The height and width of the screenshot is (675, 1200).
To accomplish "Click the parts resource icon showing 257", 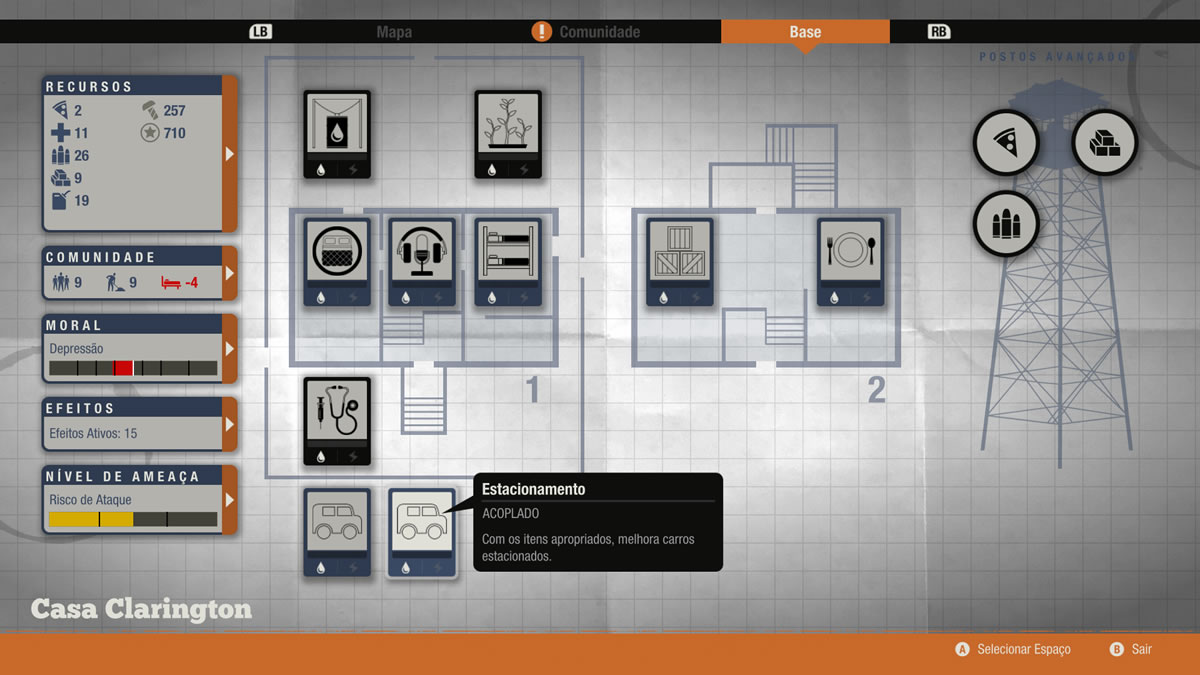I will [149, 110].
